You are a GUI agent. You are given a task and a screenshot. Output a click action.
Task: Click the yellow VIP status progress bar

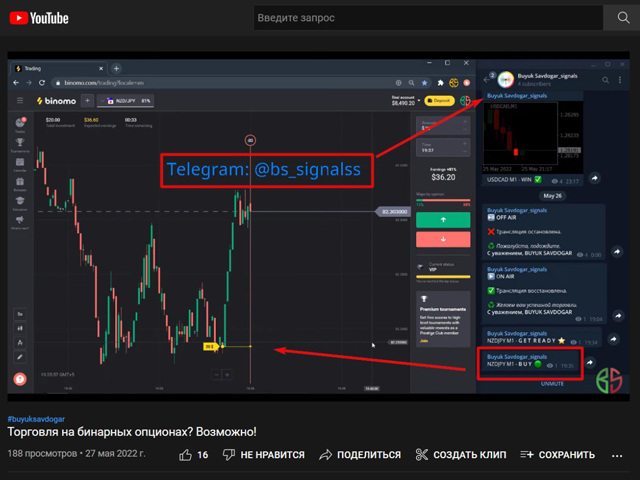point(443,277)
